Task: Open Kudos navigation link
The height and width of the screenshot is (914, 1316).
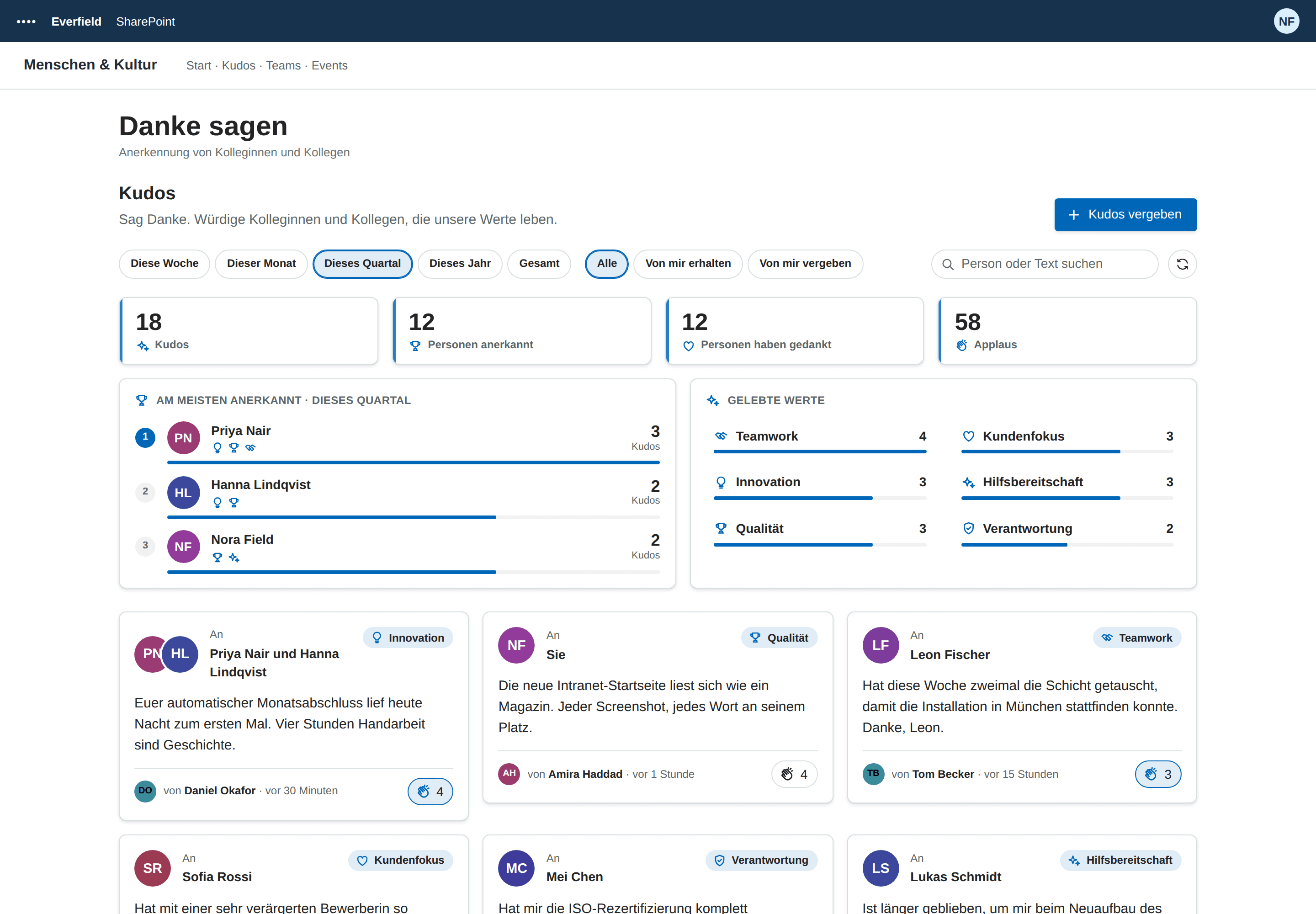Action: [238, 66]
